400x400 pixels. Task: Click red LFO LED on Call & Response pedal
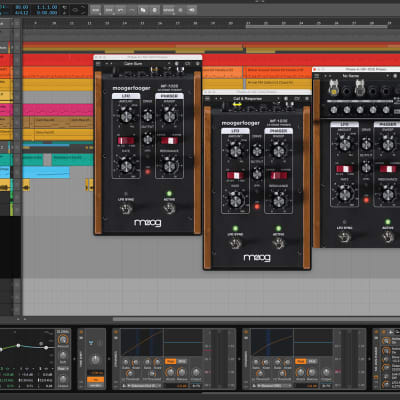click(257, 206)
